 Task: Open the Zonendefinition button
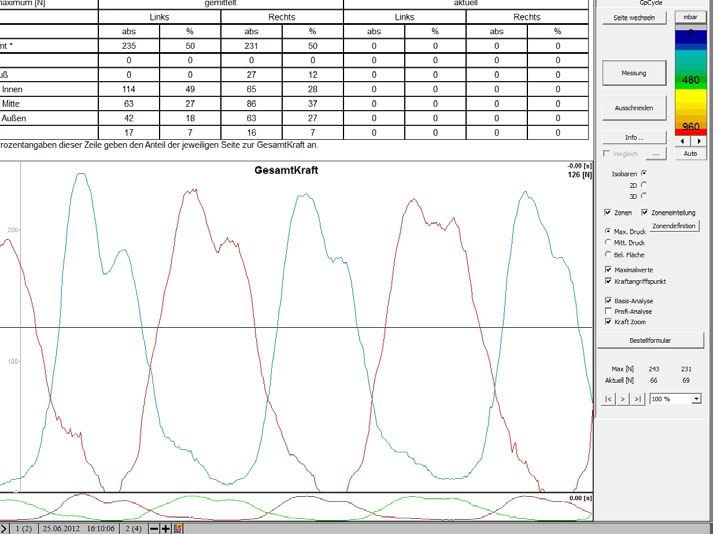[675, 226]
